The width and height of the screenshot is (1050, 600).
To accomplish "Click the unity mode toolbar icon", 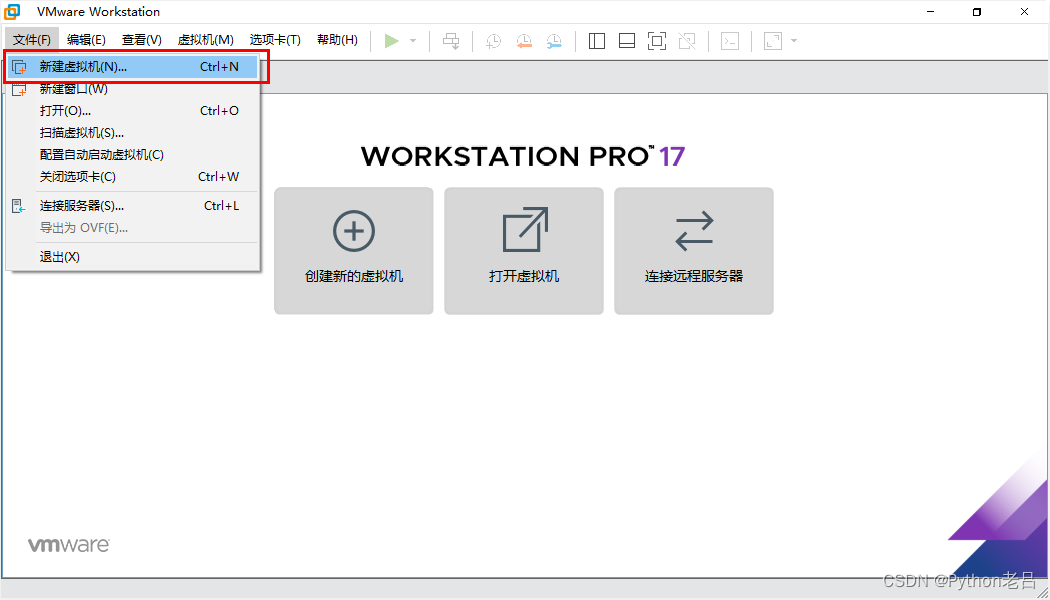I will coord(687,41).
